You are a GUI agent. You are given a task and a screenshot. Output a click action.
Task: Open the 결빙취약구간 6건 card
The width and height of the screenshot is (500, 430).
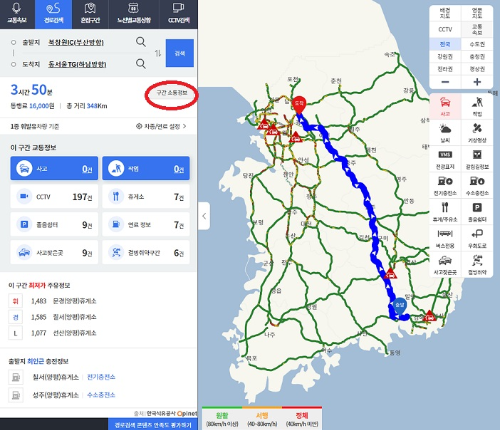(146, 253)
